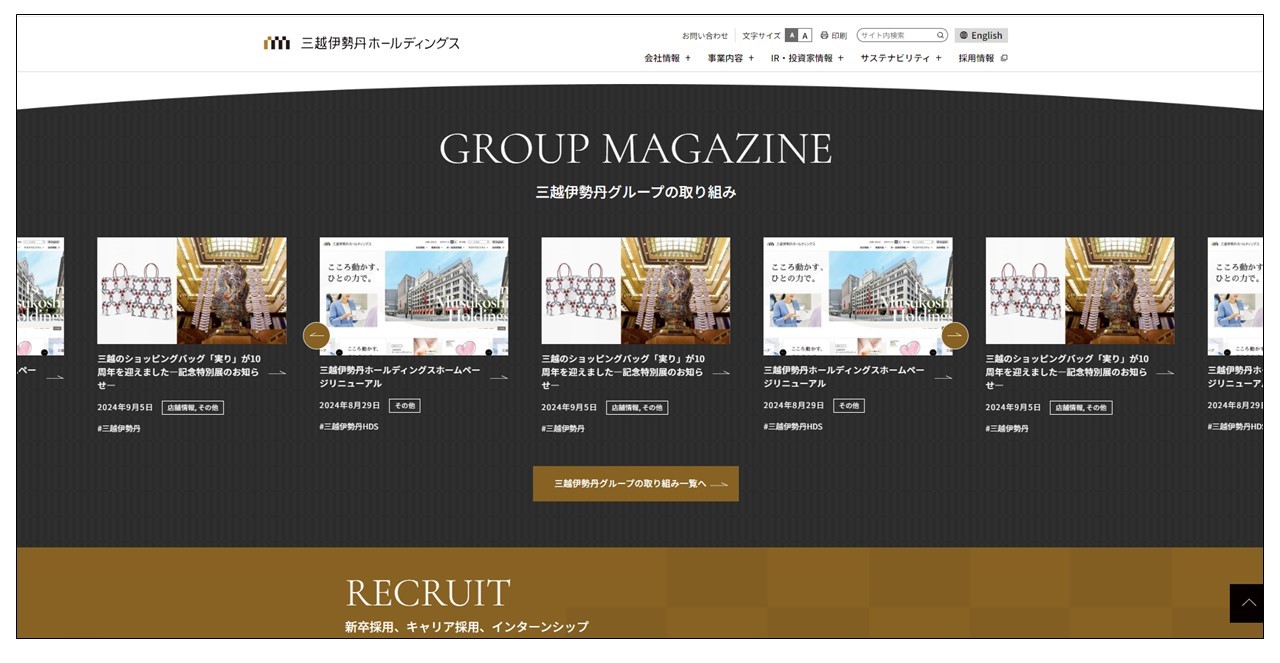The height and width of the screenshot is (663, 1280).
Task: Expand the plus sign beside IR・投資家情報
Action: point(841,58)
